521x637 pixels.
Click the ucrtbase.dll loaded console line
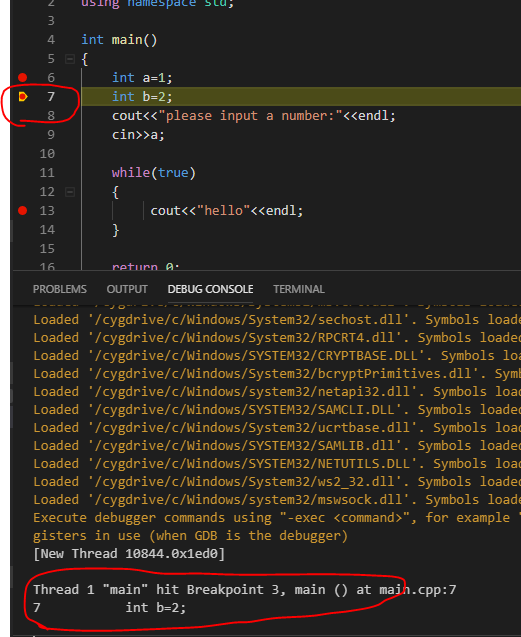(277, 428)
